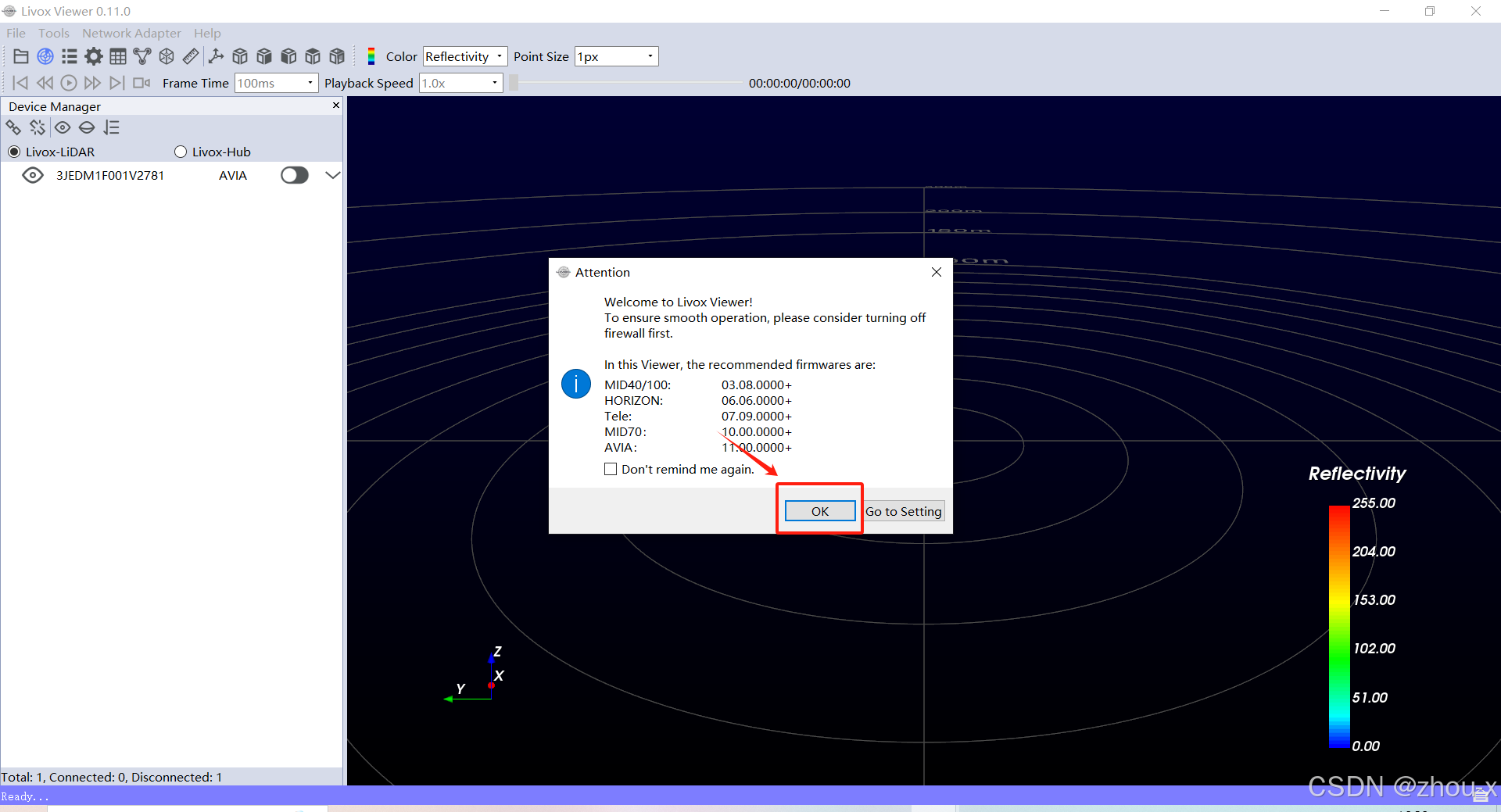Open settings gear icon in toolbar
The height and width of the screenshot is (812, 1501).
tap(94, 56)
